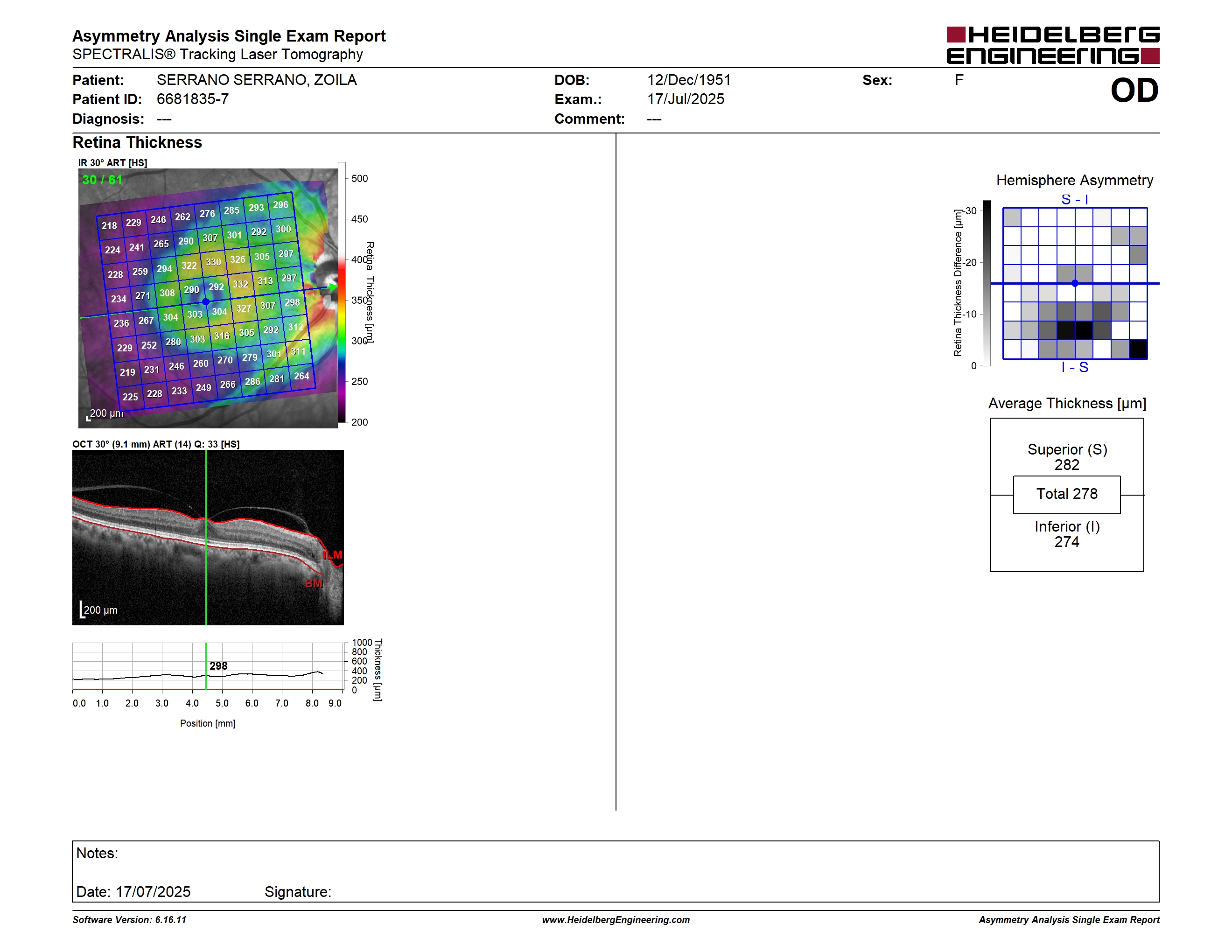Click the Retina Thickness section heading
The width and height of the screenshot is (1232, 952).
[137, 142]
